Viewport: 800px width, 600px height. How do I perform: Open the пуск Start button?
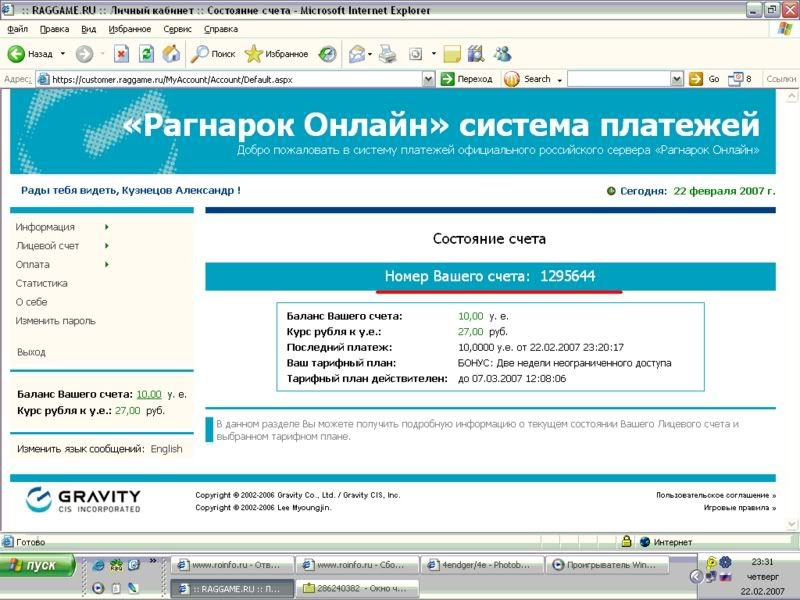click(37, 565)
